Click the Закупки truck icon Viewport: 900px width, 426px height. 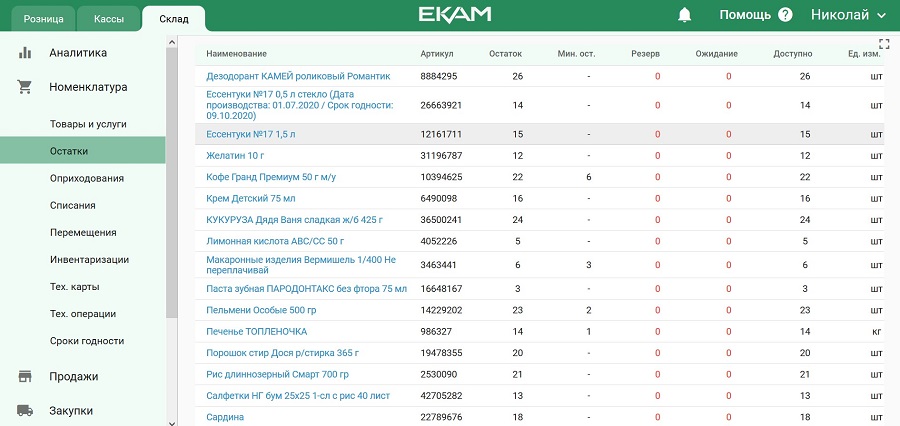pos(25,410)
